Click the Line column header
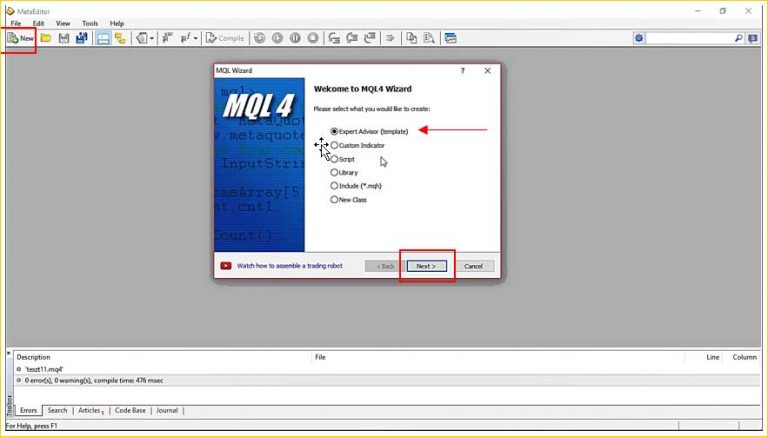This screenshot has width=768, height=437. point(713,357)
